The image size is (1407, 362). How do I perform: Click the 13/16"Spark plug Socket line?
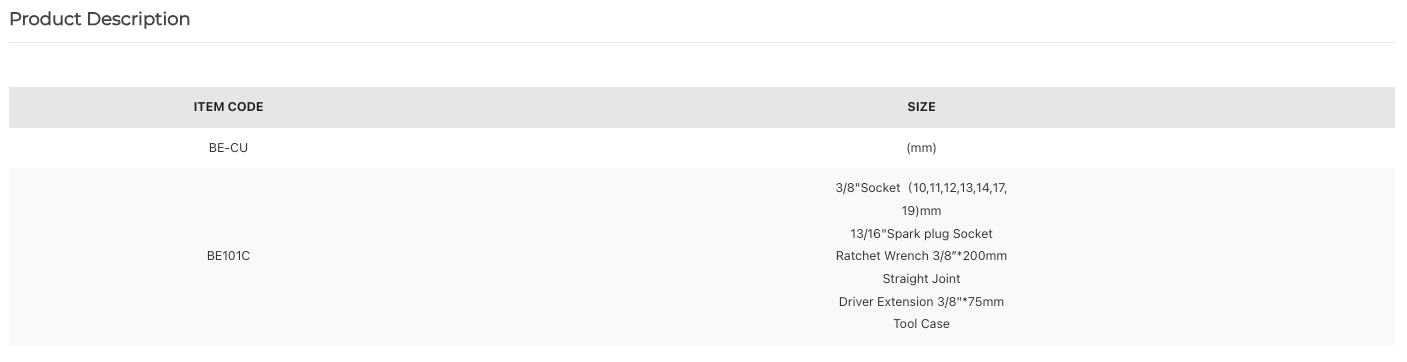point(921,234)
